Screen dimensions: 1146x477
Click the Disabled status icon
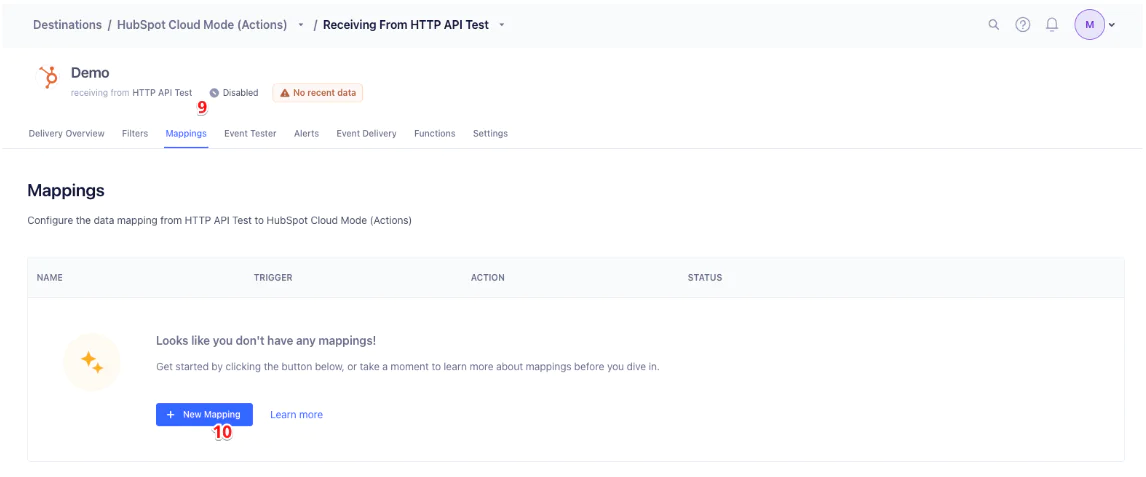214,93
